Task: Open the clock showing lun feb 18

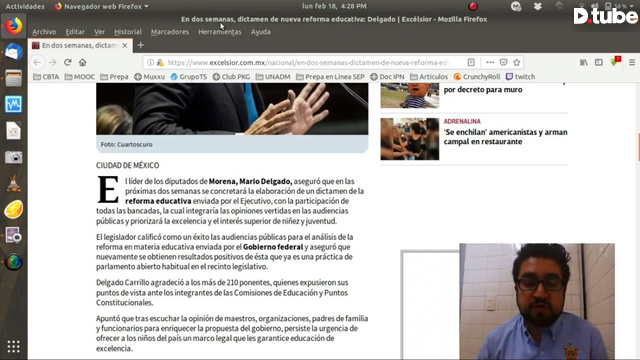Action: click(334, 6)
